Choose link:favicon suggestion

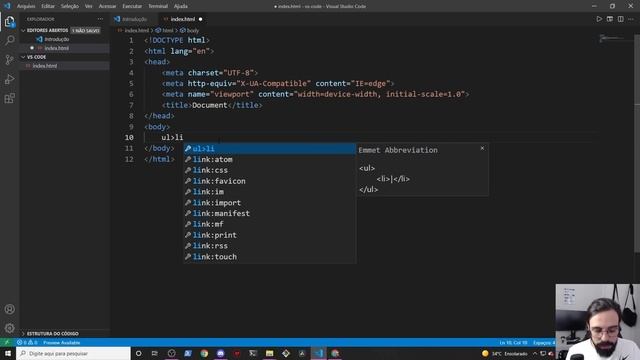click(269, 181)
